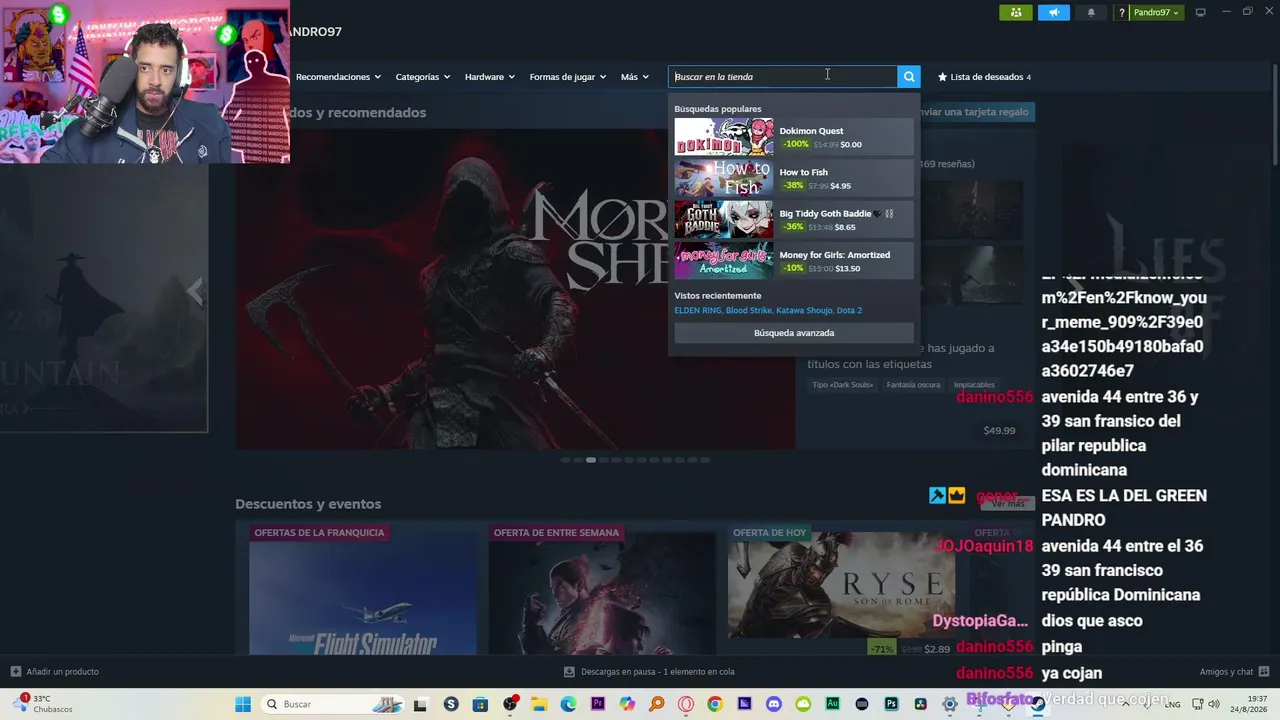Image resolution: width=1280 pixels, height=720 pixels.
Task: Click the Windows taskbar Buscar box
Action: click(x=334, y=704)
